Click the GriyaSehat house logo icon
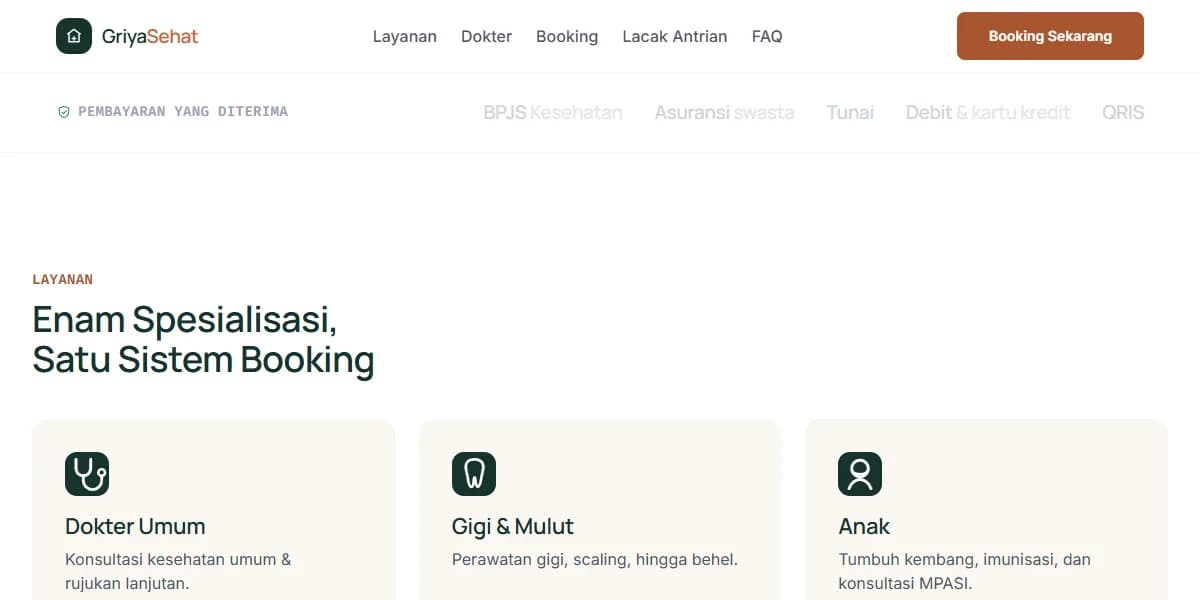The width and height of the screenshot is (1200, 600). point(74,36)
